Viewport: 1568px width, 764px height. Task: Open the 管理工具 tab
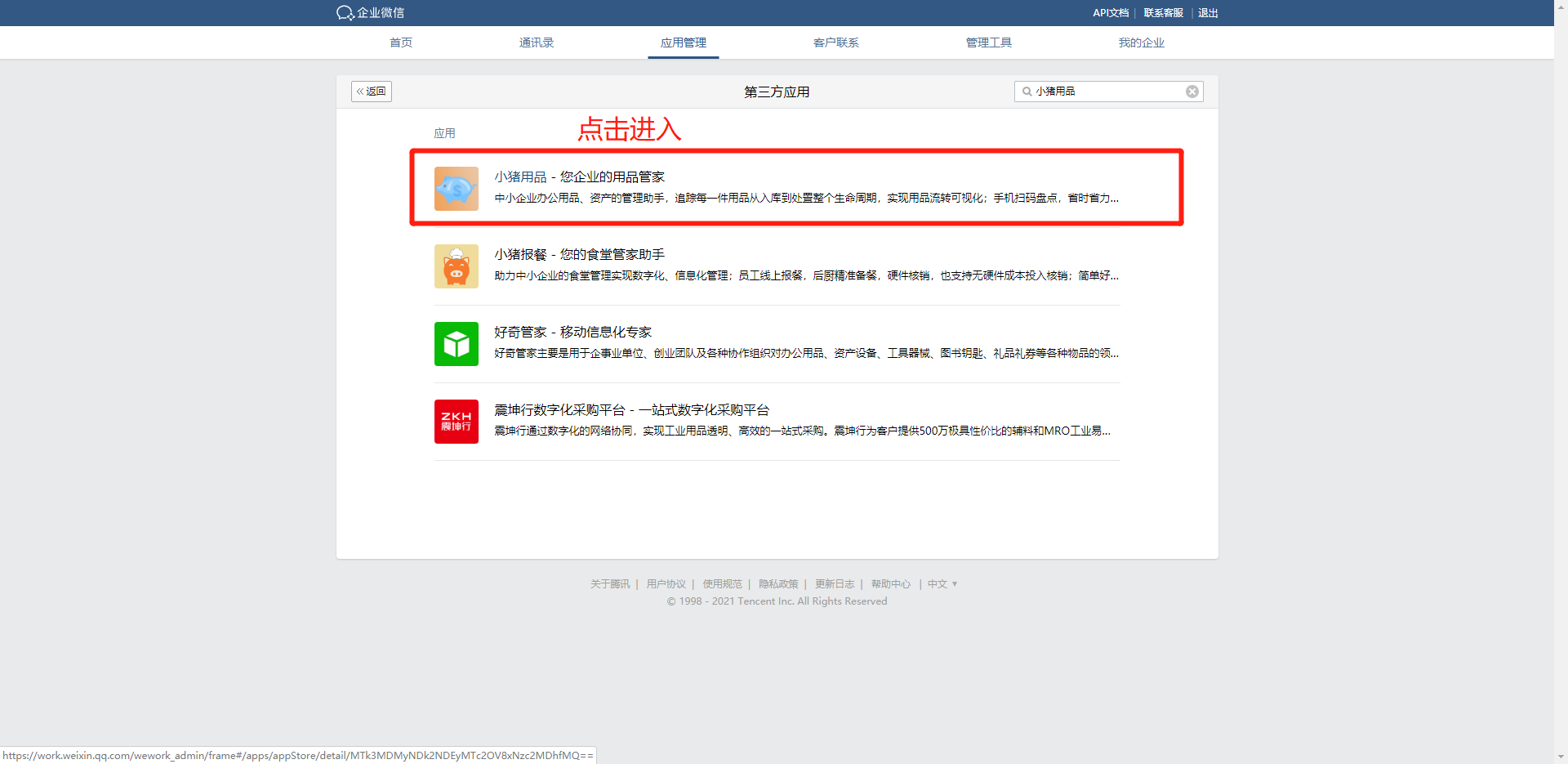(989, 42)
